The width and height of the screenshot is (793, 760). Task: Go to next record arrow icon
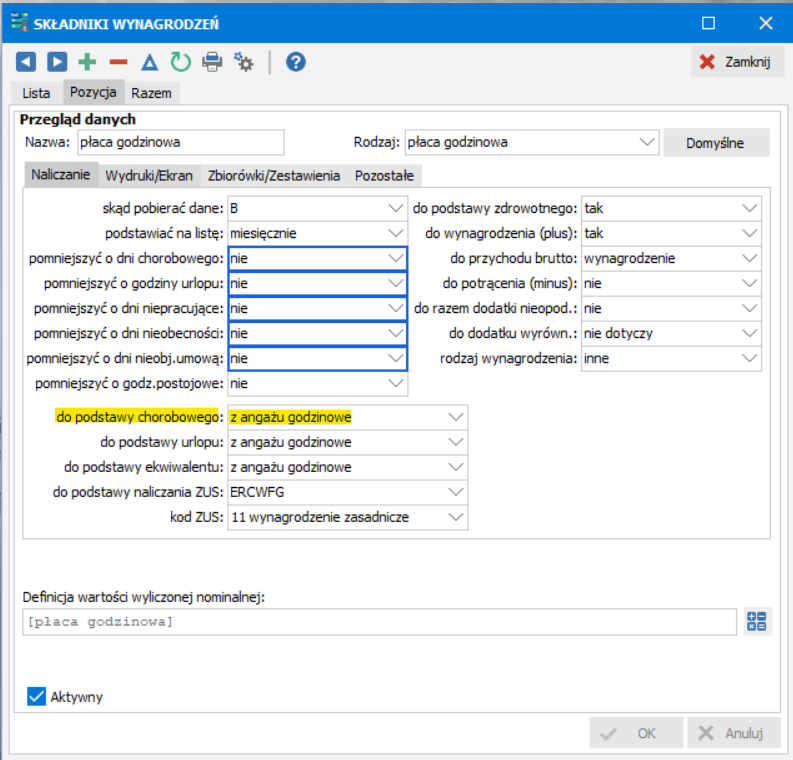pos(57,62)
